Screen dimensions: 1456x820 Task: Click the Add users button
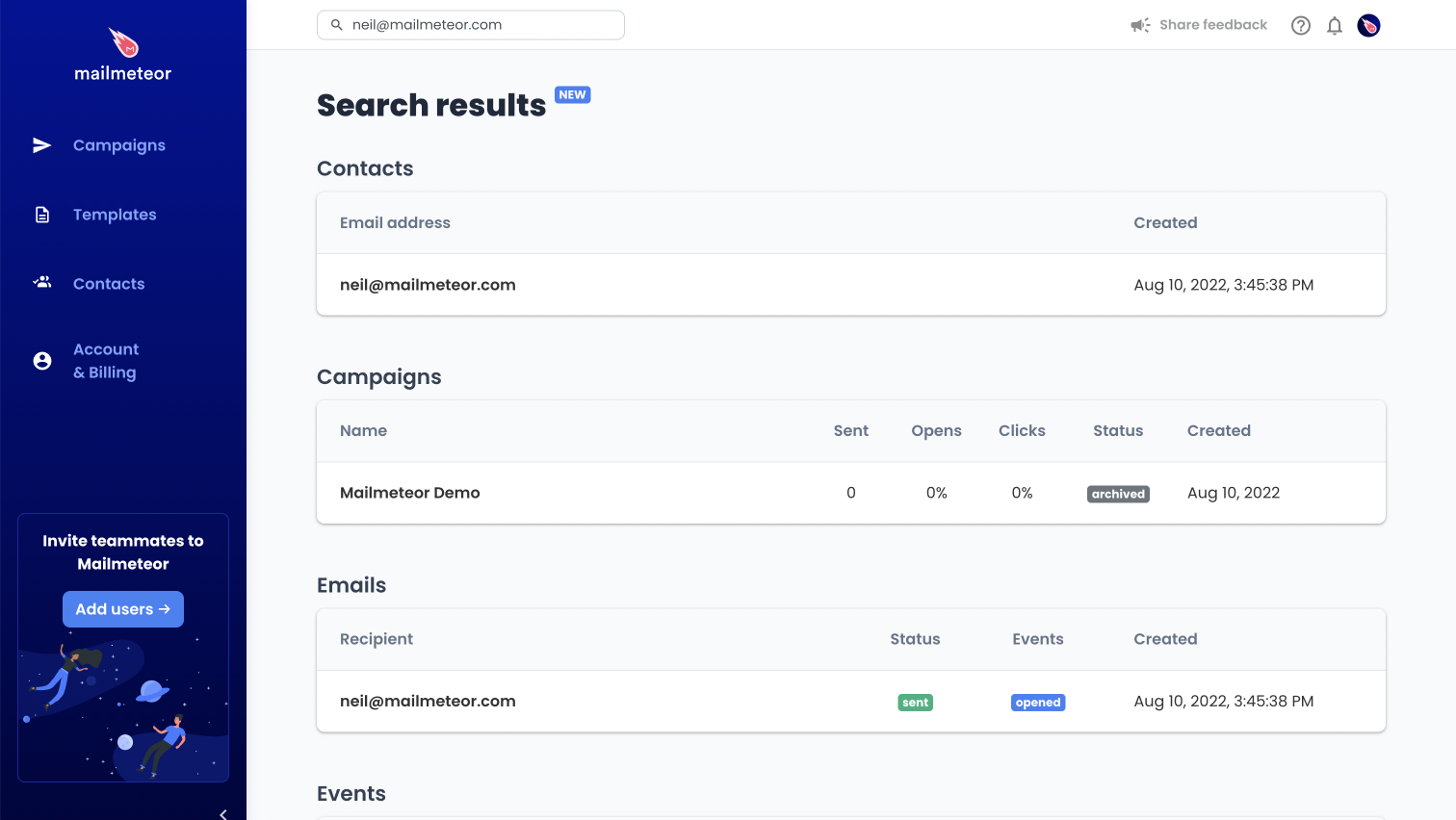tap(123, 609)
